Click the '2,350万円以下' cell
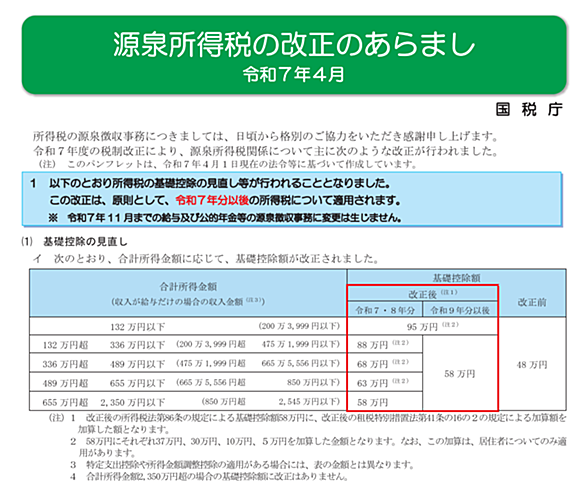The height and width of the screenshot is (481, 586). coord(133,403)
